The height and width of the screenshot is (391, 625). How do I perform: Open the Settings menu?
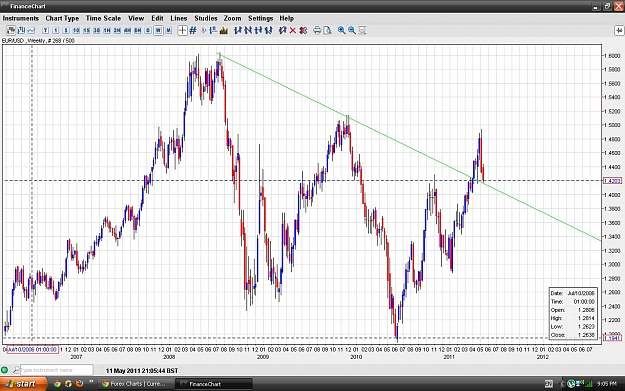pos(261,18)
